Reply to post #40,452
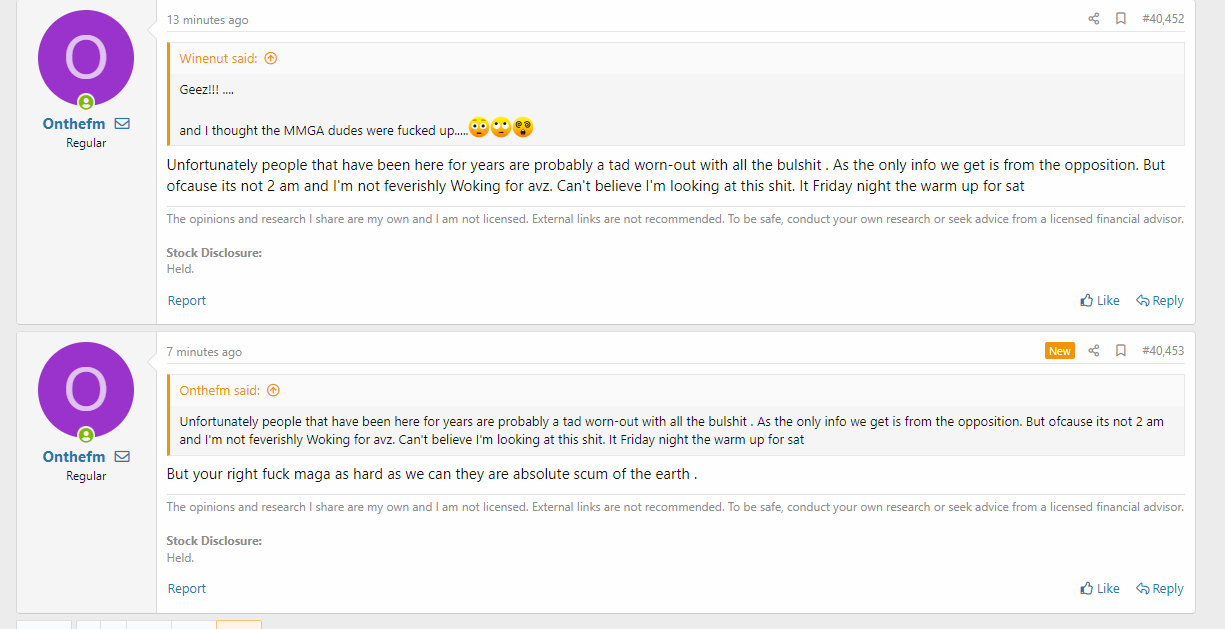 1160,301
